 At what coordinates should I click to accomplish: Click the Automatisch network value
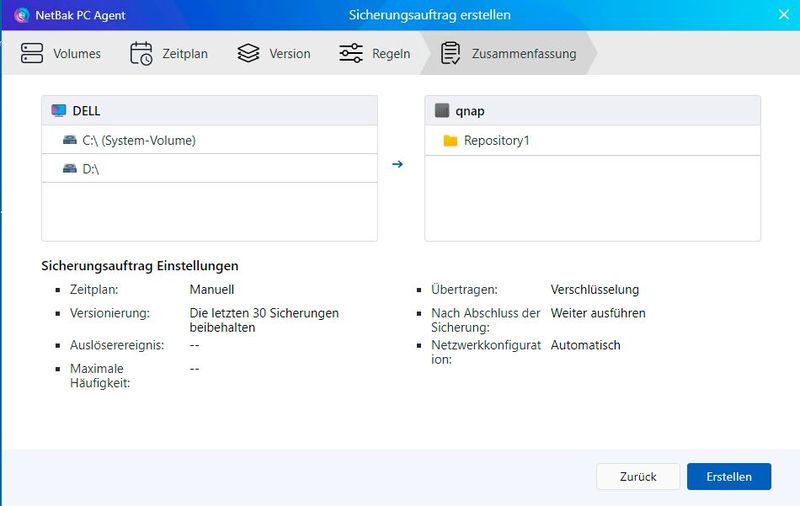pos(585,345)
